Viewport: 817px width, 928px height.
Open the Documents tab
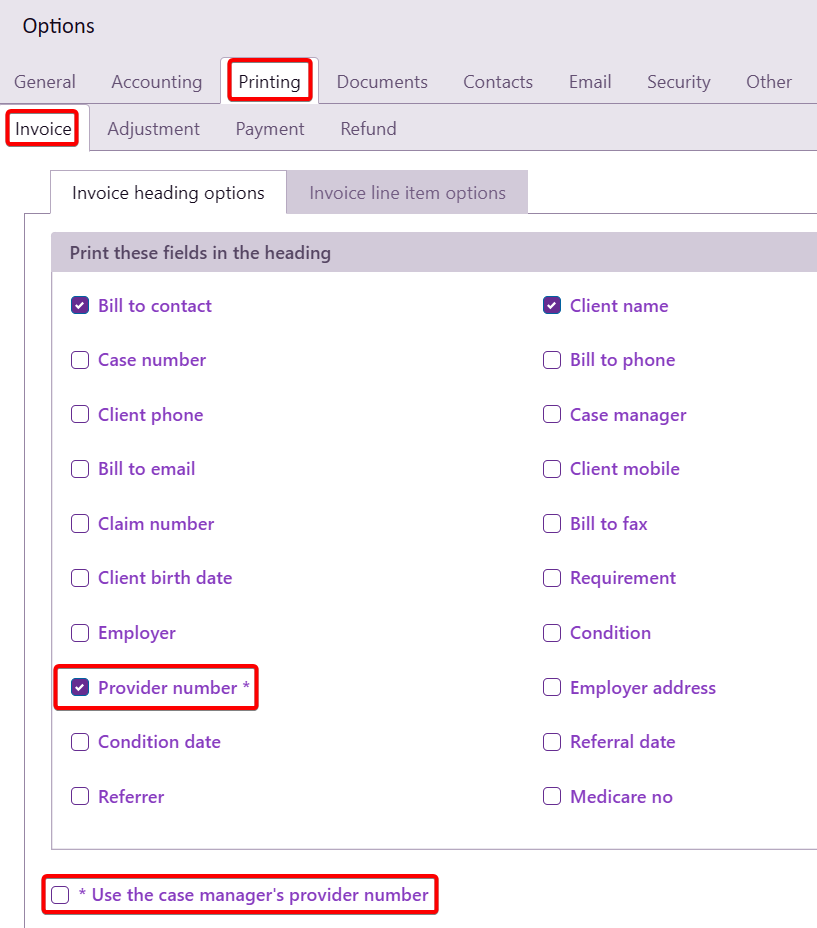(x=382, y=82)
